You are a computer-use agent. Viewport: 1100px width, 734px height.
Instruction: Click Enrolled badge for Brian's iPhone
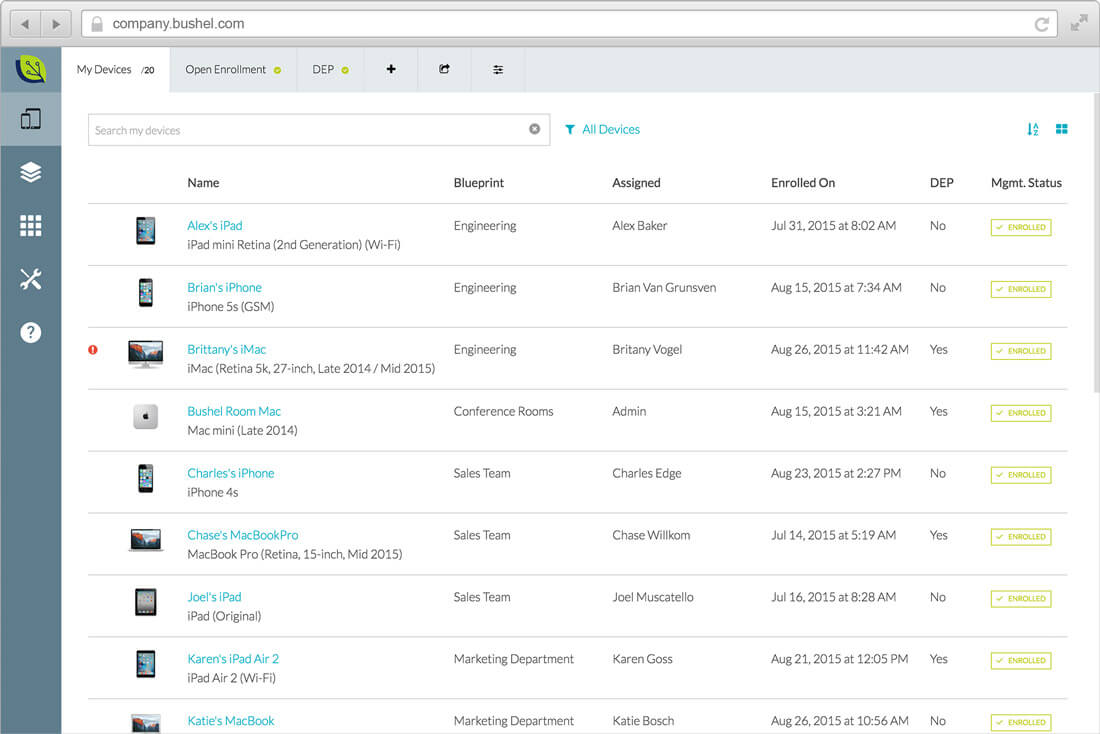pyautogui.click(x=1021, y=289)
